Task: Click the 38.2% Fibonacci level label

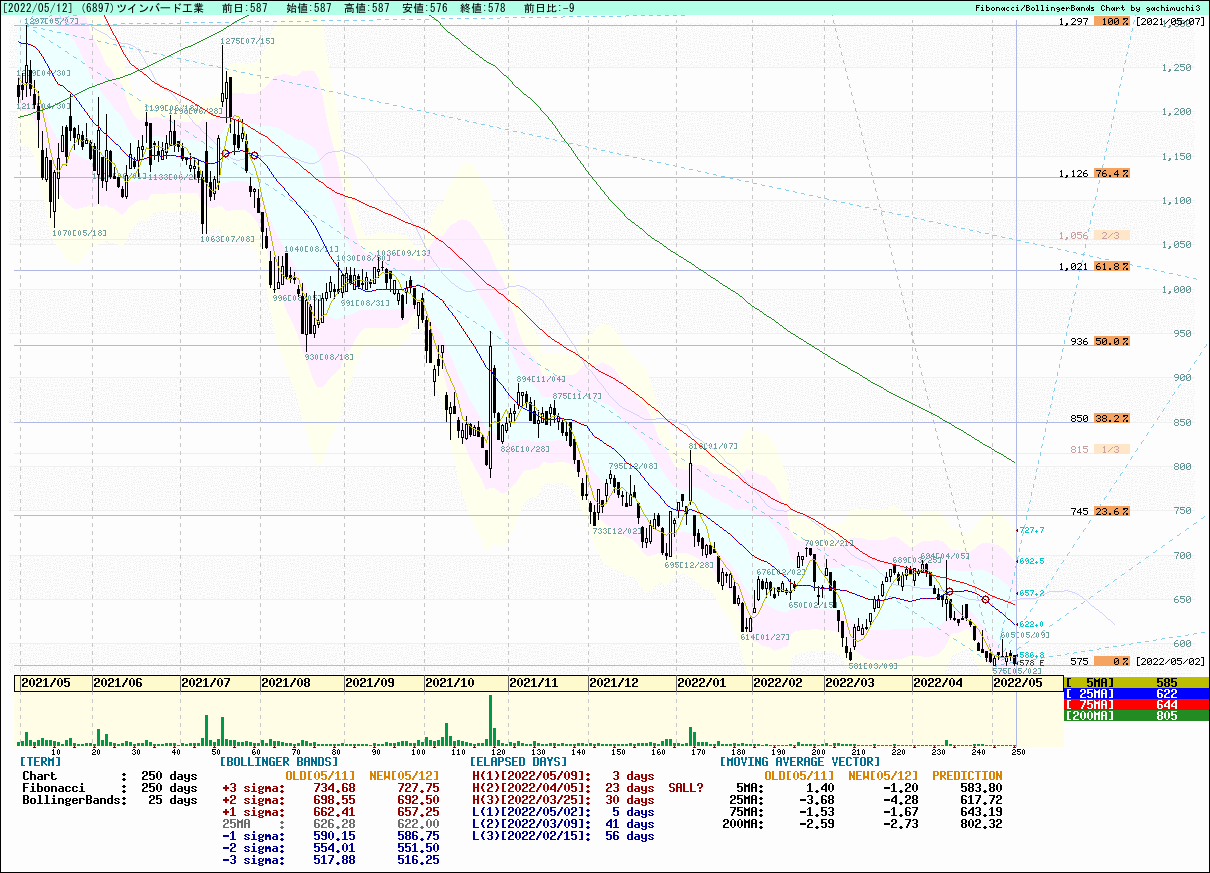Action: click(1111, 418)
